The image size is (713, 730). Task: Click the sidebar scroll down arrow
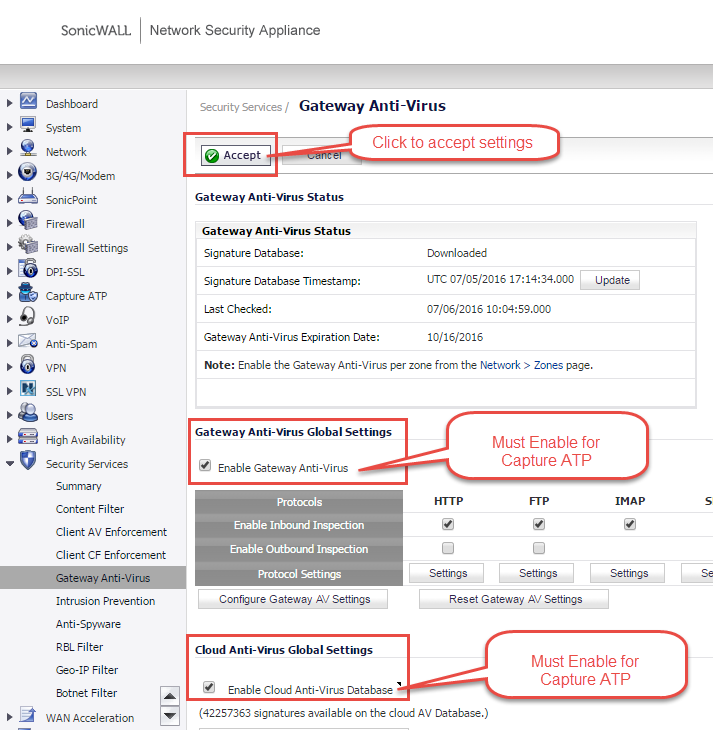170,716
